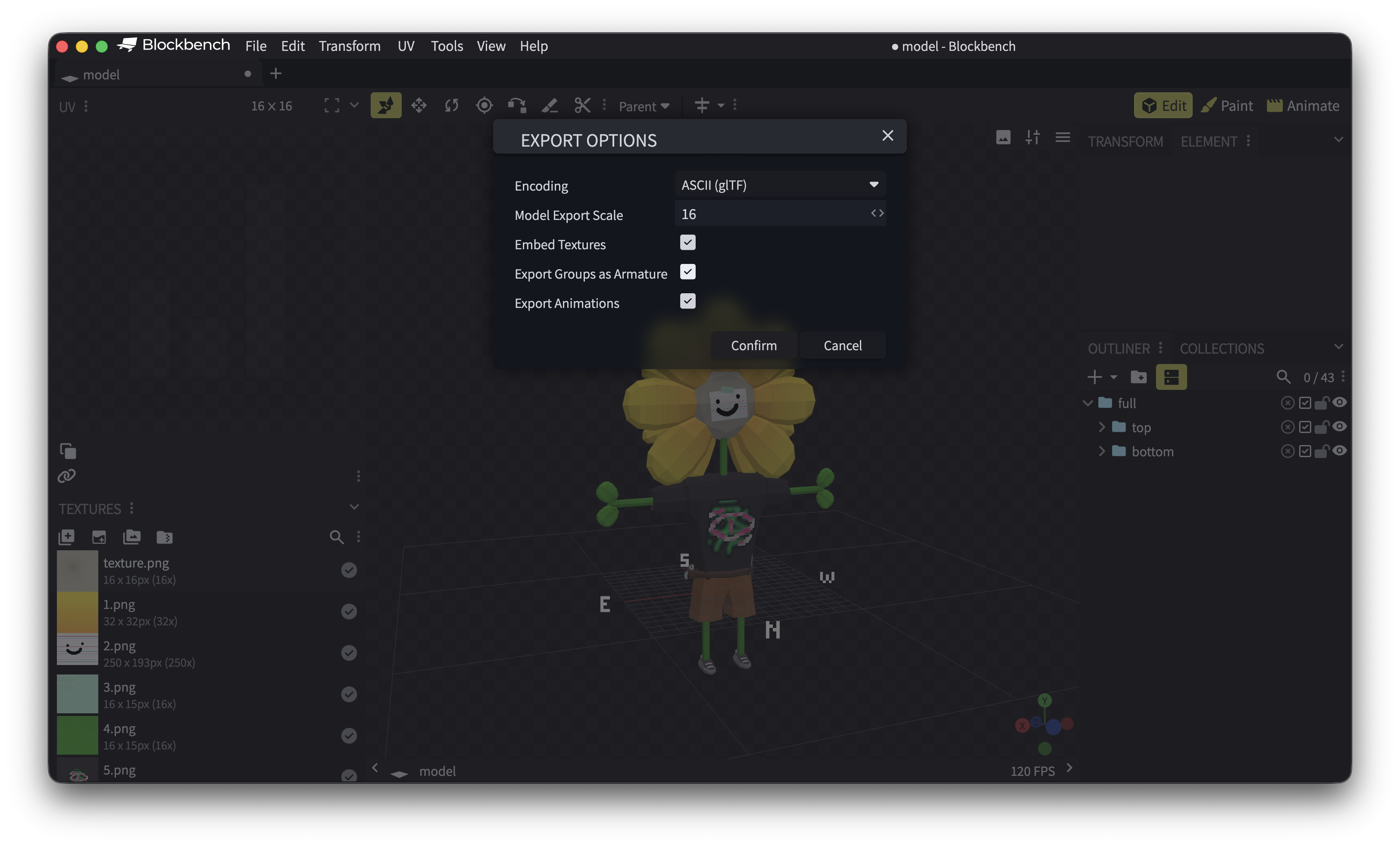Open the Encoding dropdown ASCII (glTF)
The width and height of the screenshot is (1400, 847).
(780, 185)
